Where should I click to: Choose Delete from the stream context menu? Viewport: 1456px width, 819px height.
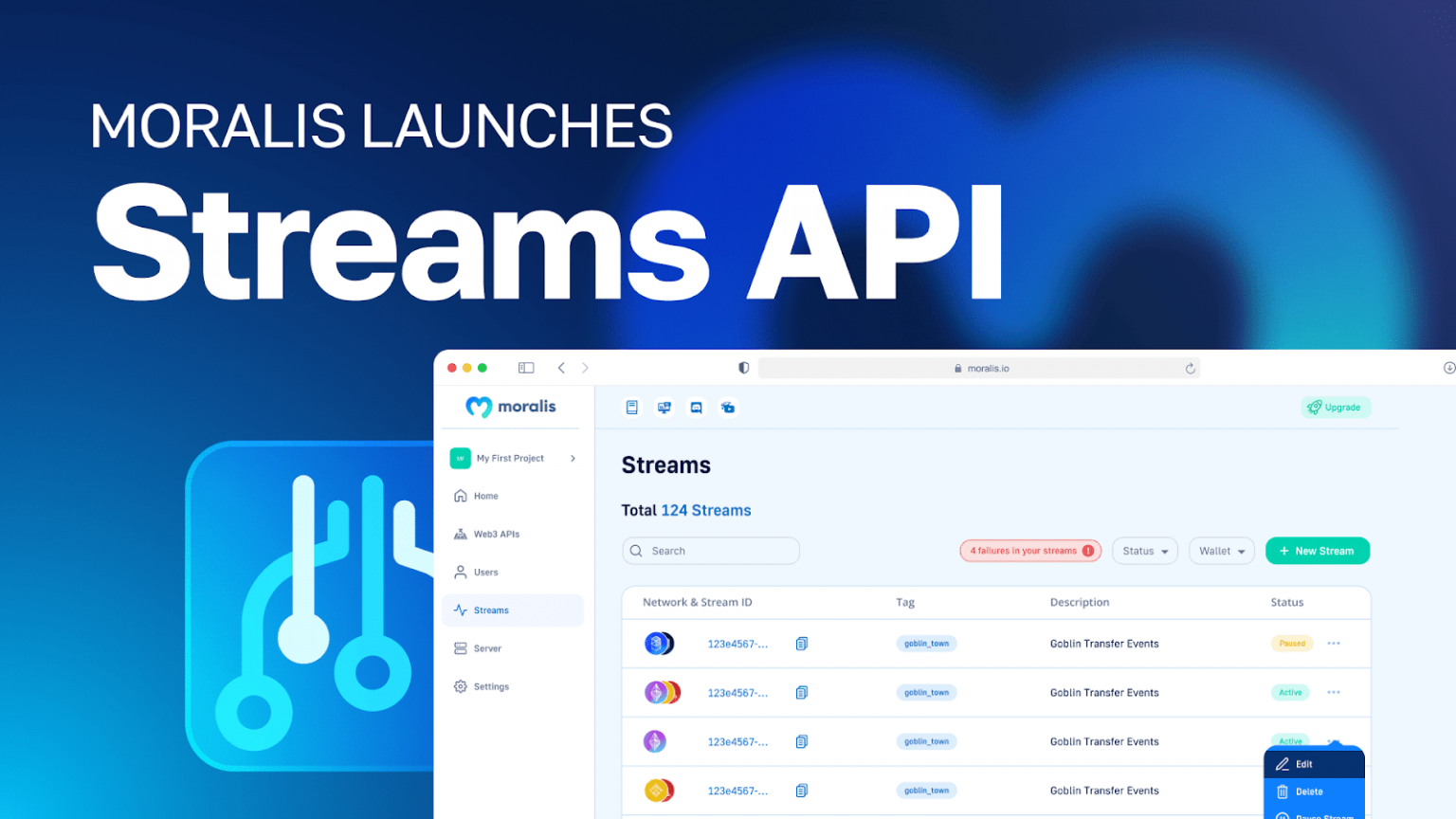click(x=1309, y=792)
